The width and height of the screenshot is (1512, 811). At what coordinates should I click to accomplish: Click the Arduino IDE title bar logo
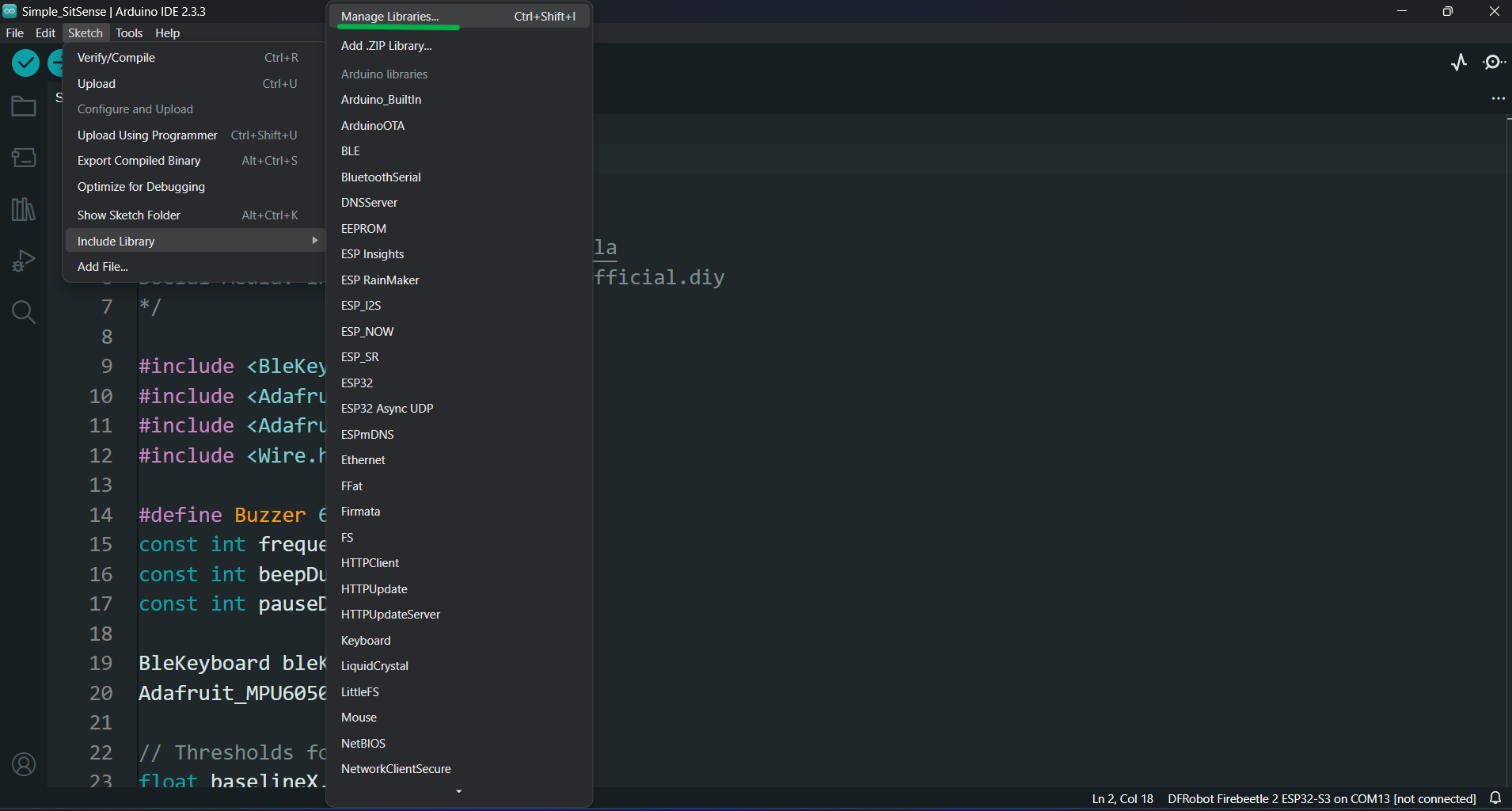click(x=9, y=11)
